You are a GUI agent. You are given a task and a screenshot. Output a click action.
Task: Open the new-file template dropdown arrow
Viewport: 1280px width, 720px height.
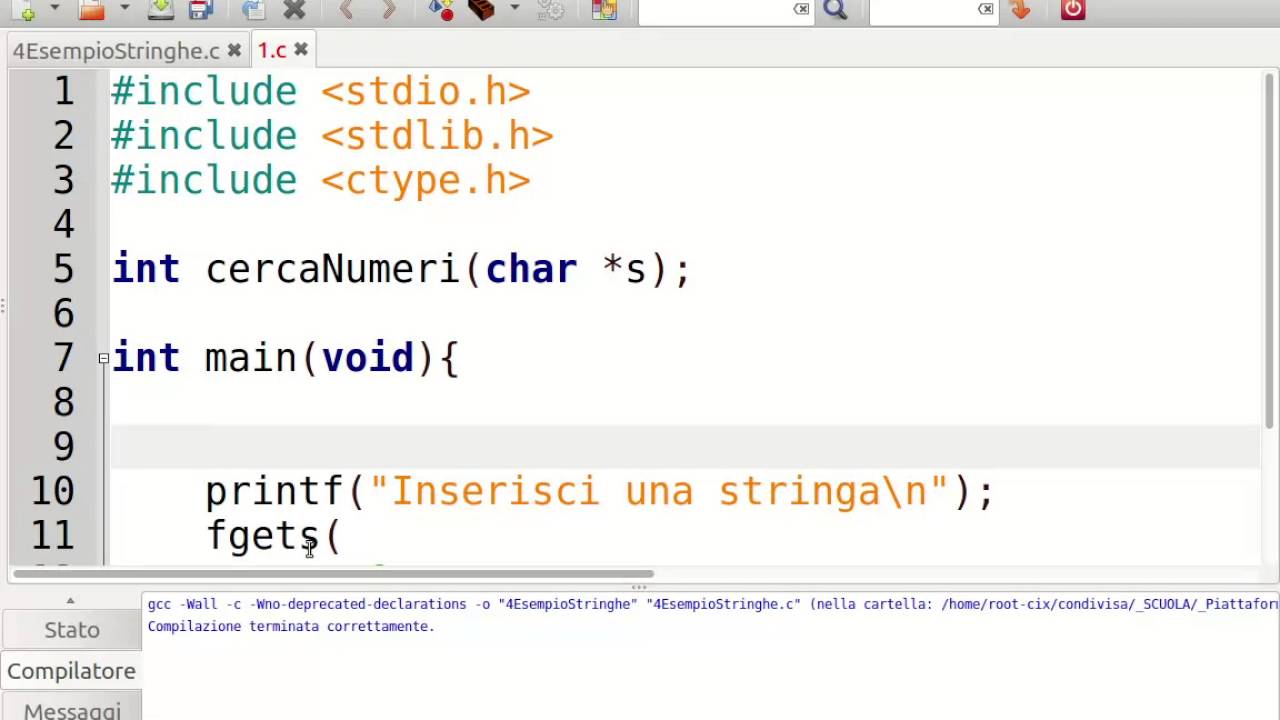54,9
